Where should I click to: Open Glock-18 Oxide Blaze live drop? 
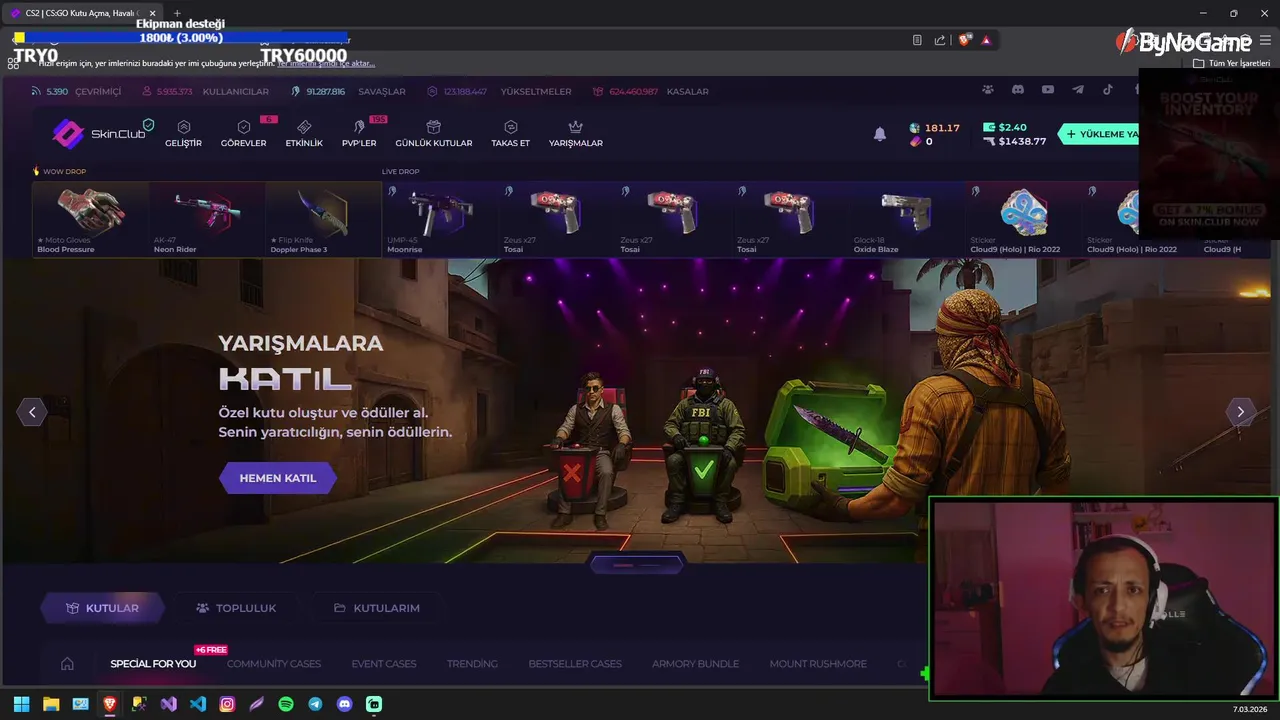907,219
